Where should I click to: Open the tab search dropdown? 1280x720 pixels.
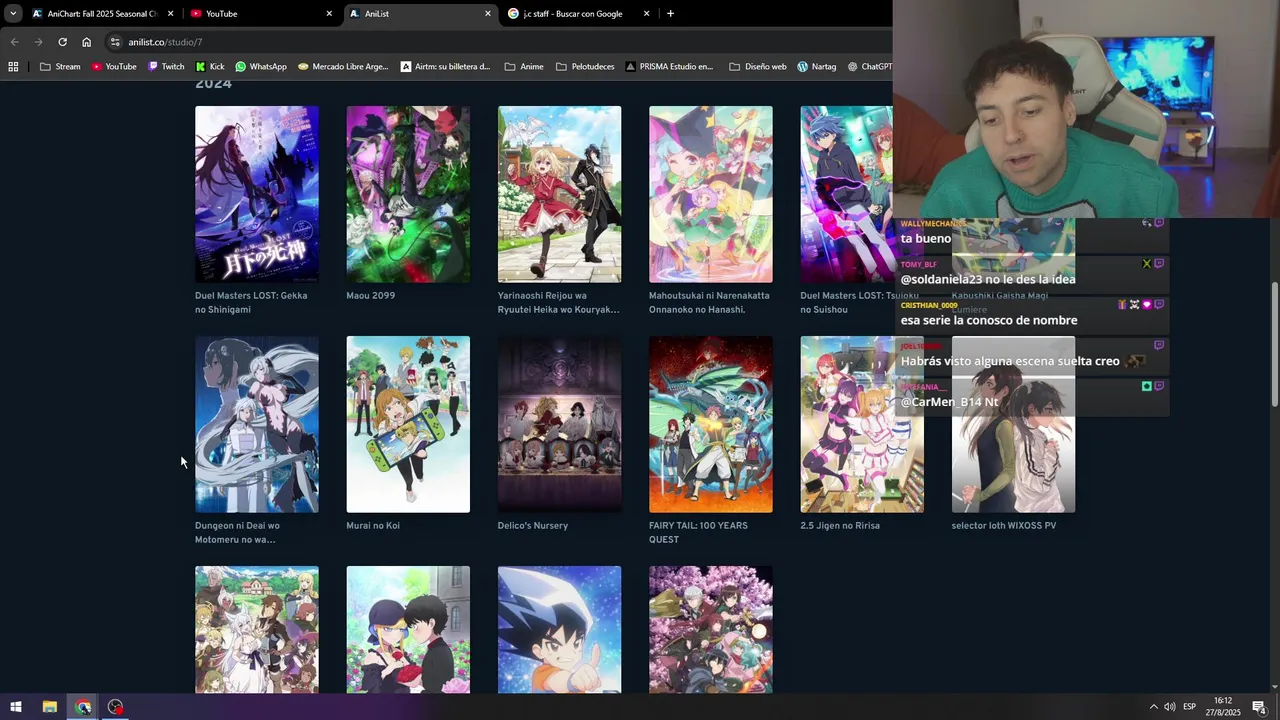12,14
